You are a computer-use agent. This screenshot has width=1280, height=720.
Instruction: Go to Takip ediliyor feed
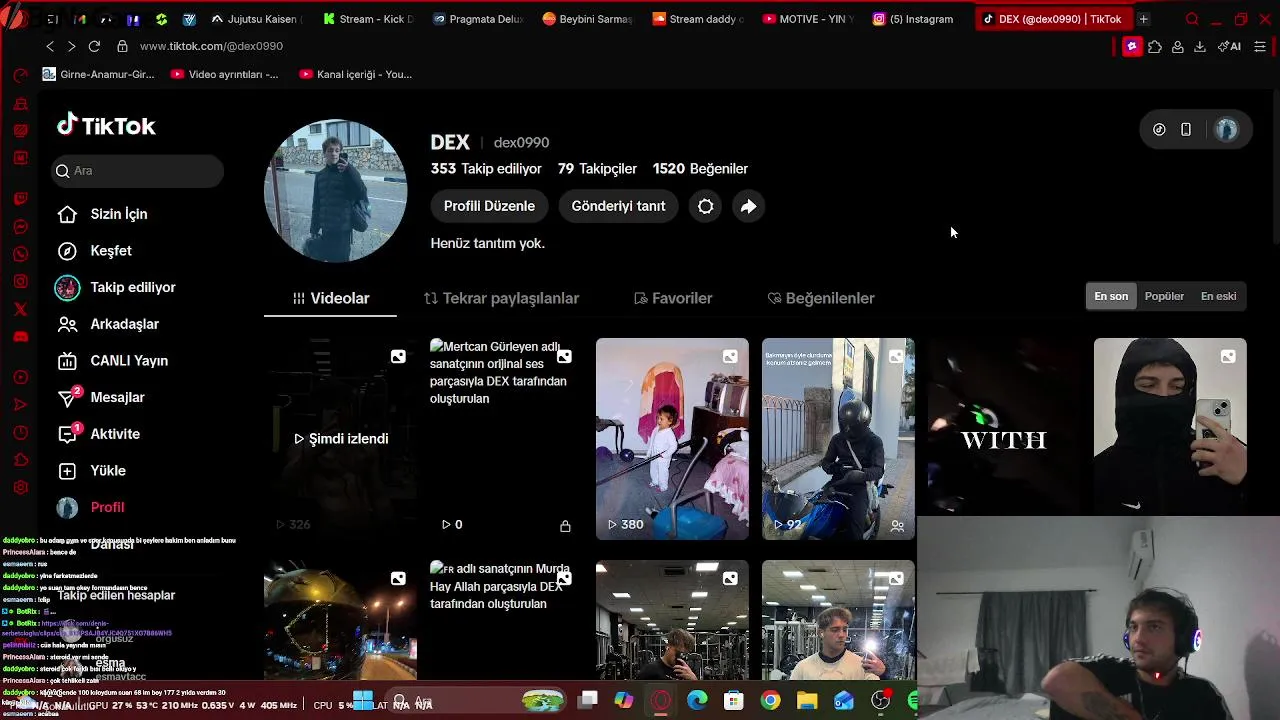point(115,288)
